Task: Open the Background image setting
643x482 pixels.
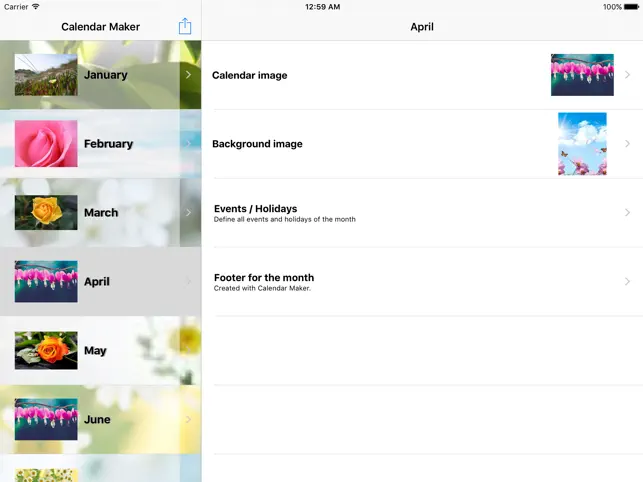Action: pyautogui.click(x=422, y=144)
